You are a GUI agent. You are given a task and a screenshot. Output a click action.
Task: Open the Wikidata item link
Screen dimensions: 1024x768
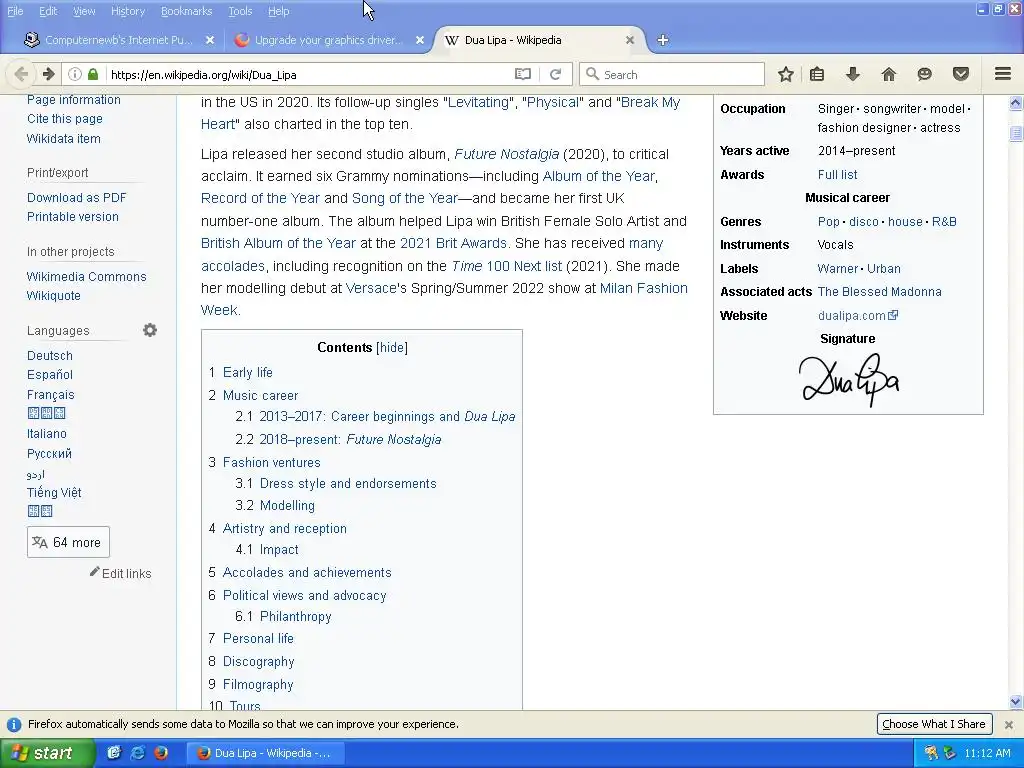point(63,138)
